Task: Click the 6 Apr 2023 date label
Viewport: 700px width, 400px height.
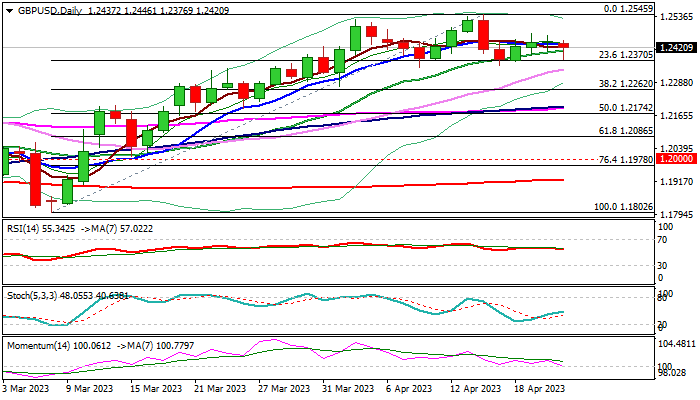Action: (x=408, y=389)
